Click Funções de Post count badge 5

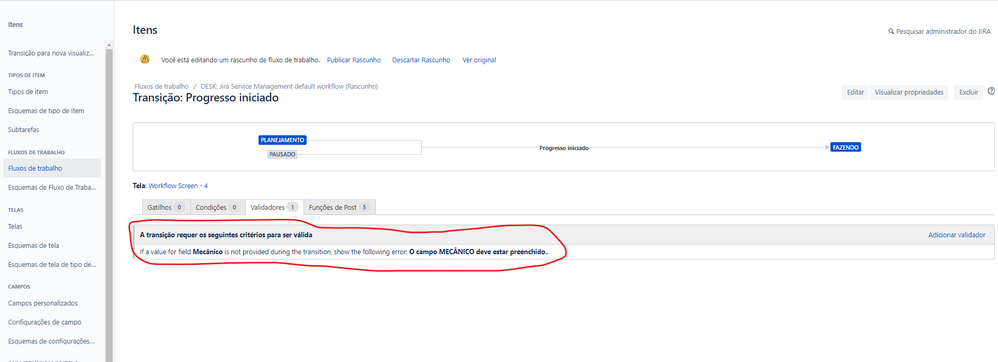364,207
